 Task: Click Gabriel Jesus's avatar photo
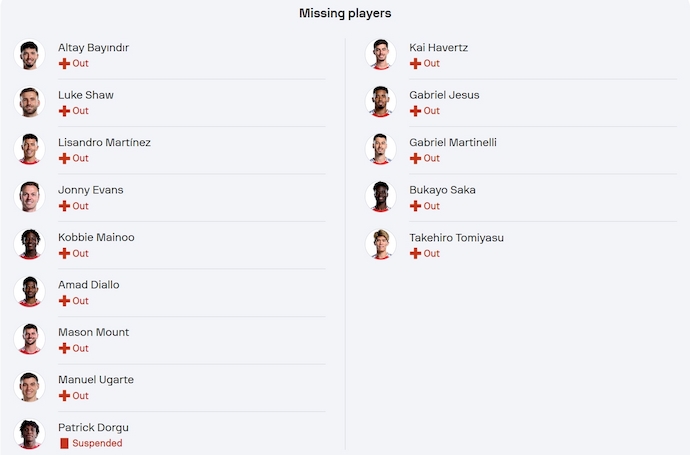(x=381, y=102)
